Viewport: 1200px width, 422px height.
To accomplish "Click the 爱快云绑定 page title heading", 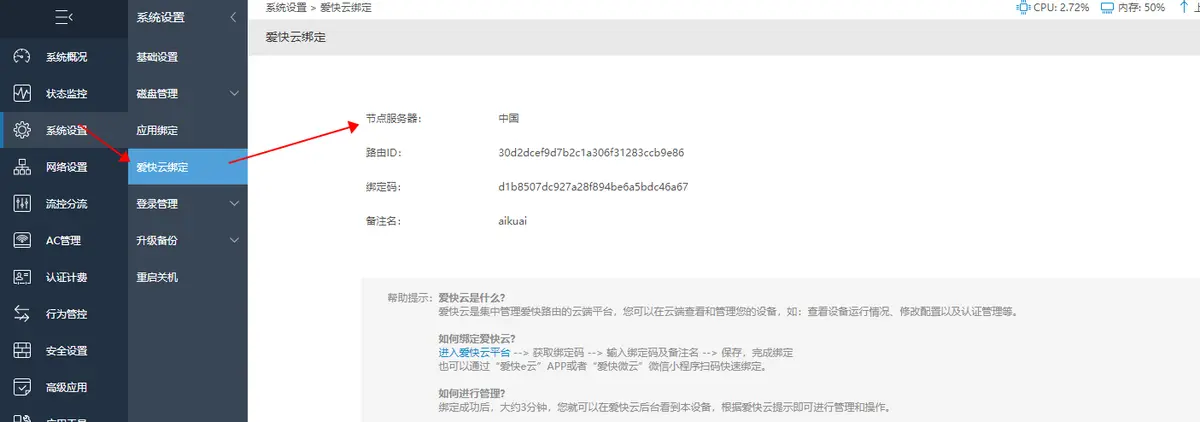I will pos(295,38).
